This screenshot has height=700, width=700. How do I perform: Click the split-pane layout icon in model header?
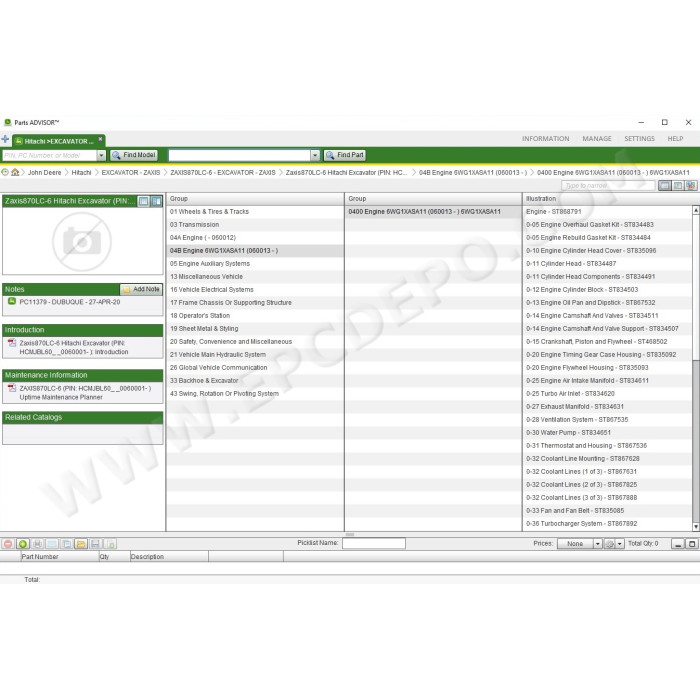point(156,201)
